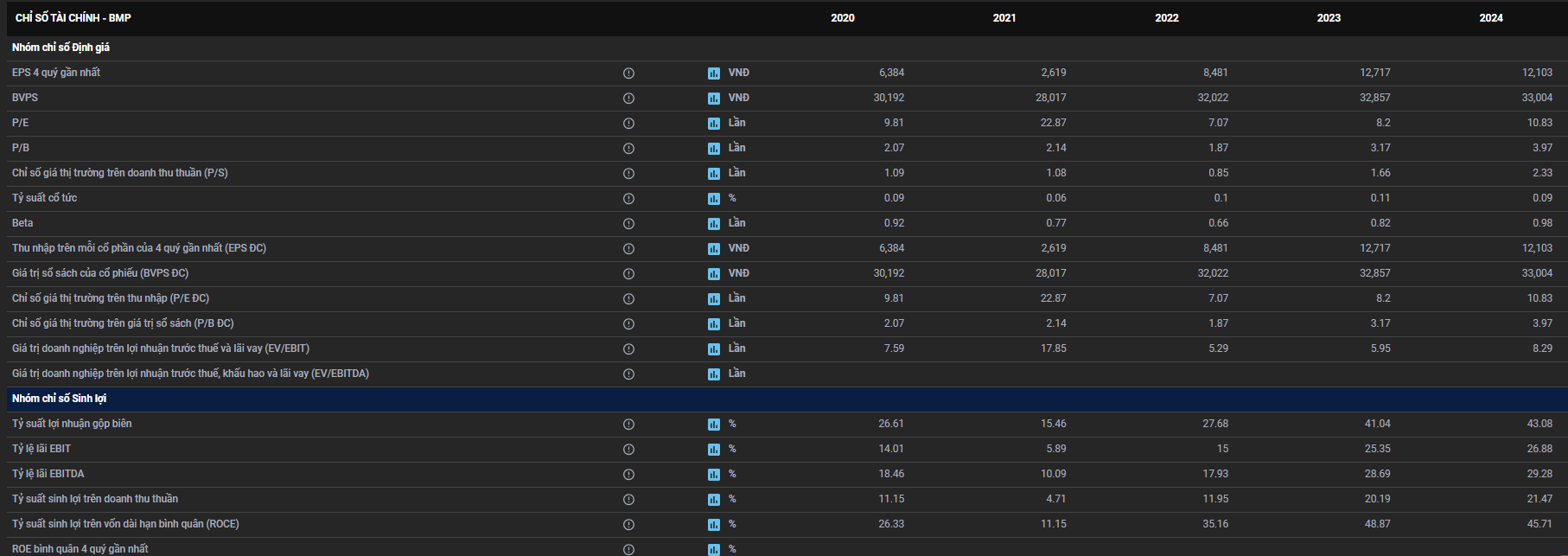The height and width of the screenshot is (556, 1568).
Task: Click the Beta value 0.98 for 2024
Action: pos(1543,223)
